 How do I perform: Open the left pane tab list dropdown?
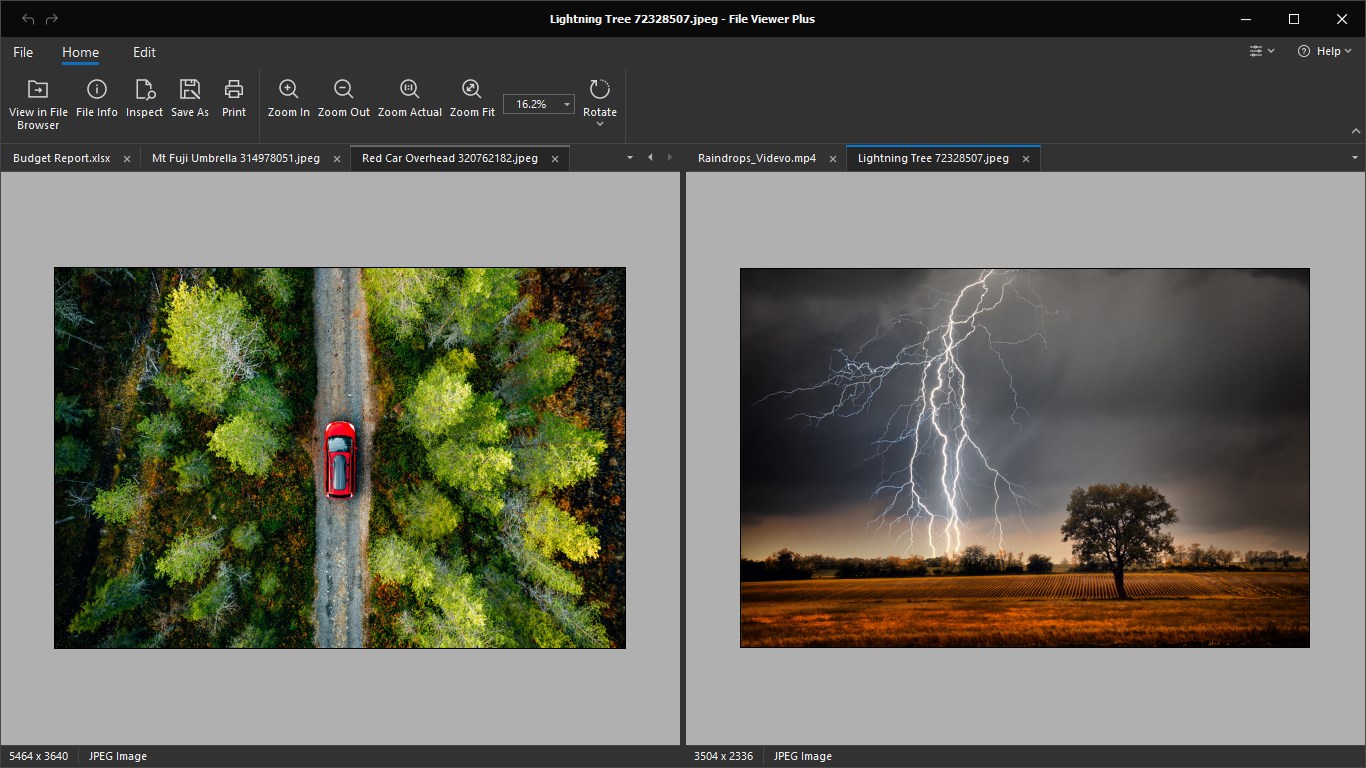click(630, 158)
